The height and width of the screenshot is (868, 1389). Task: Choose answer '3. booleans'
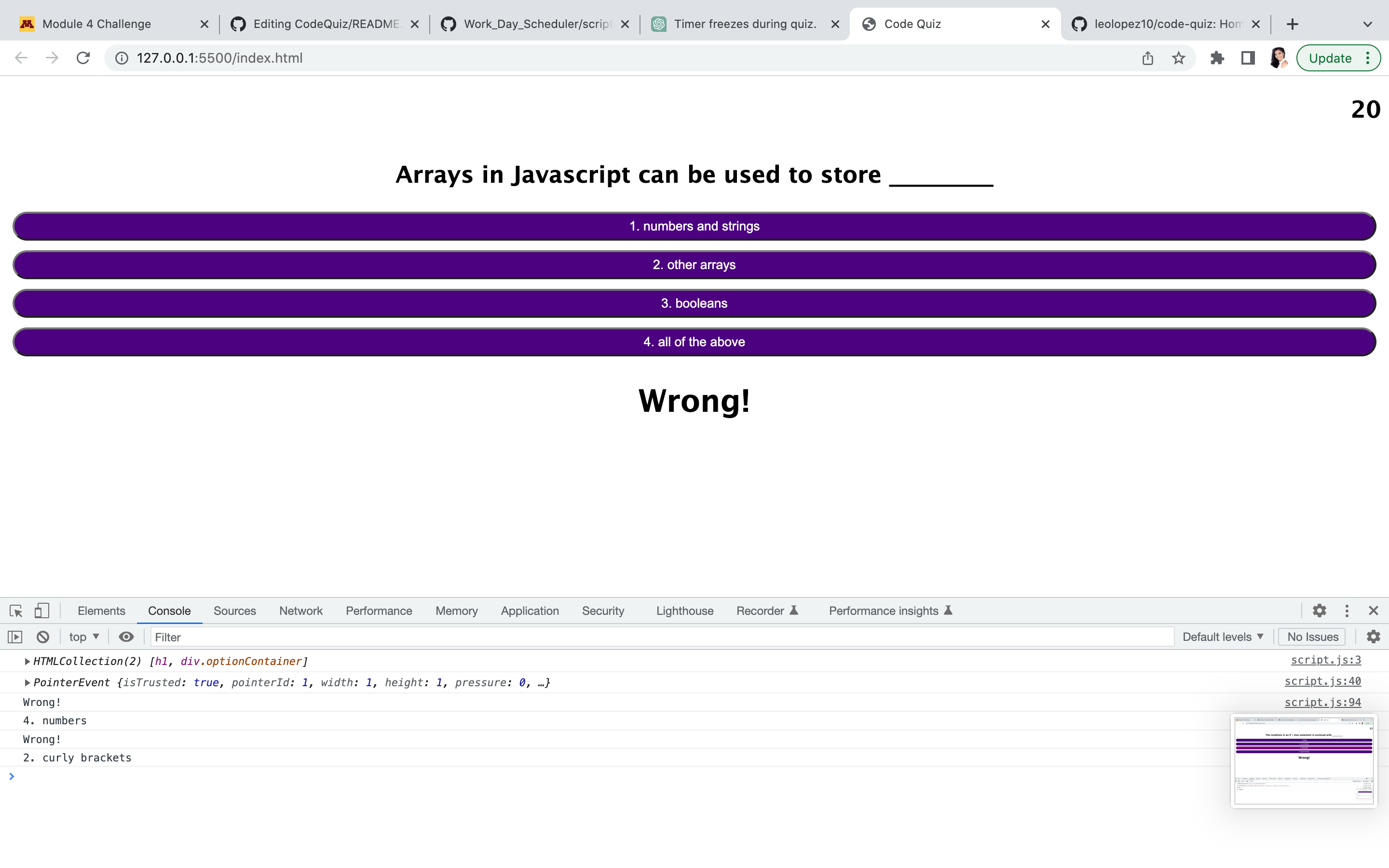tap(694, 303)
